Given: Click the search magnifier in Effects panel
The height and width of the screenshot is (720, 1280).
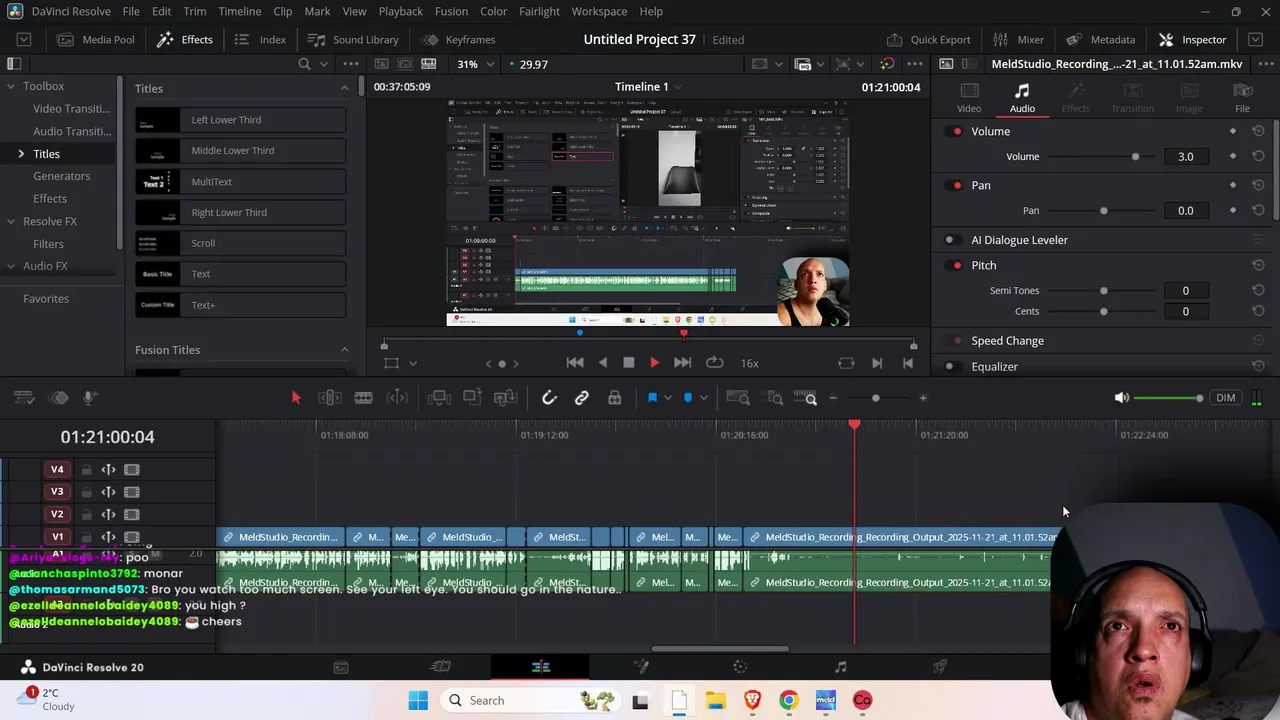Looking at the screenshot, I should tap(304, 64).
